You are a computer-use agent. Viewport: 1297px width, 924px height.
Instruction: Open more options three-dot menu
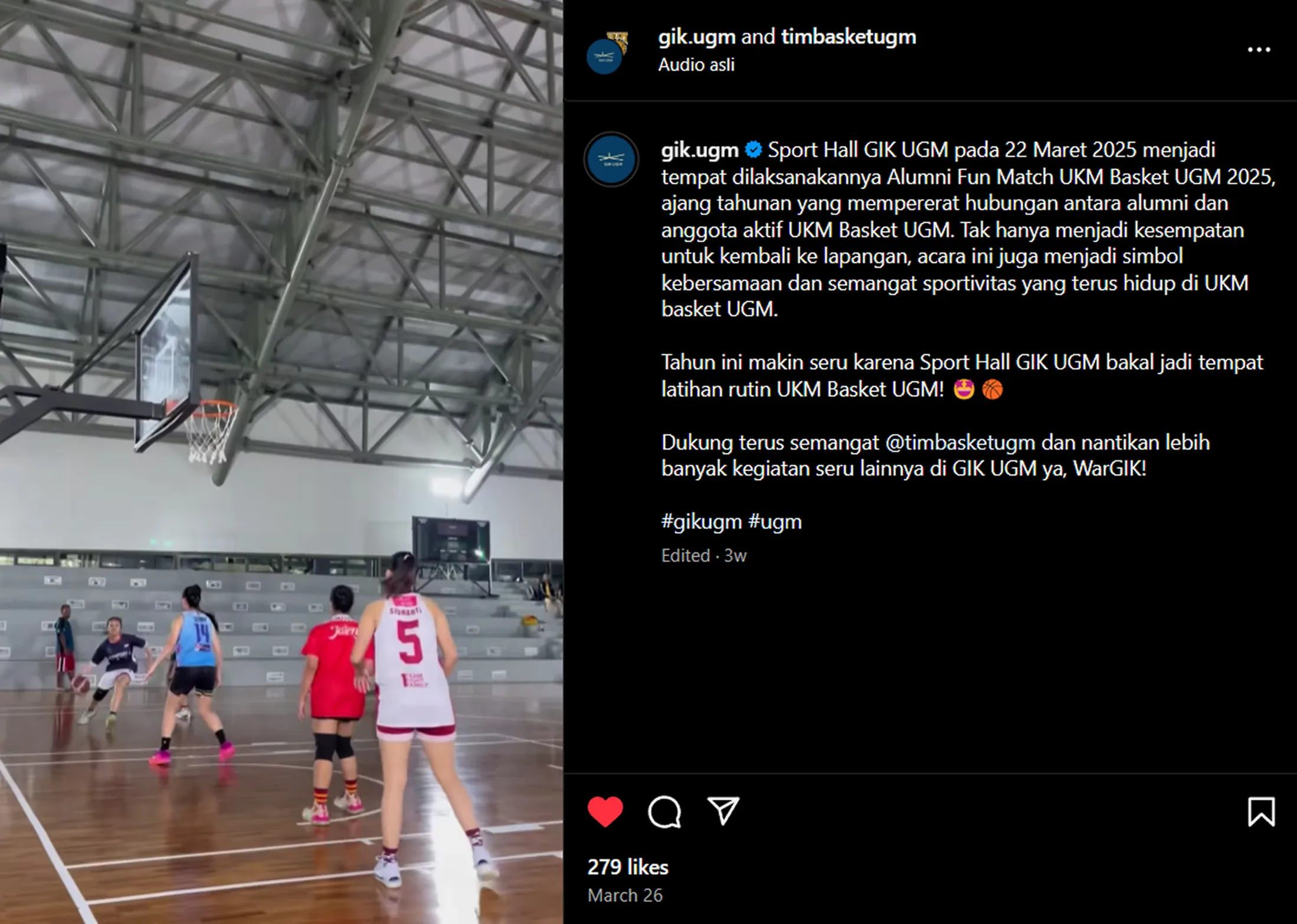point(1259,50)
